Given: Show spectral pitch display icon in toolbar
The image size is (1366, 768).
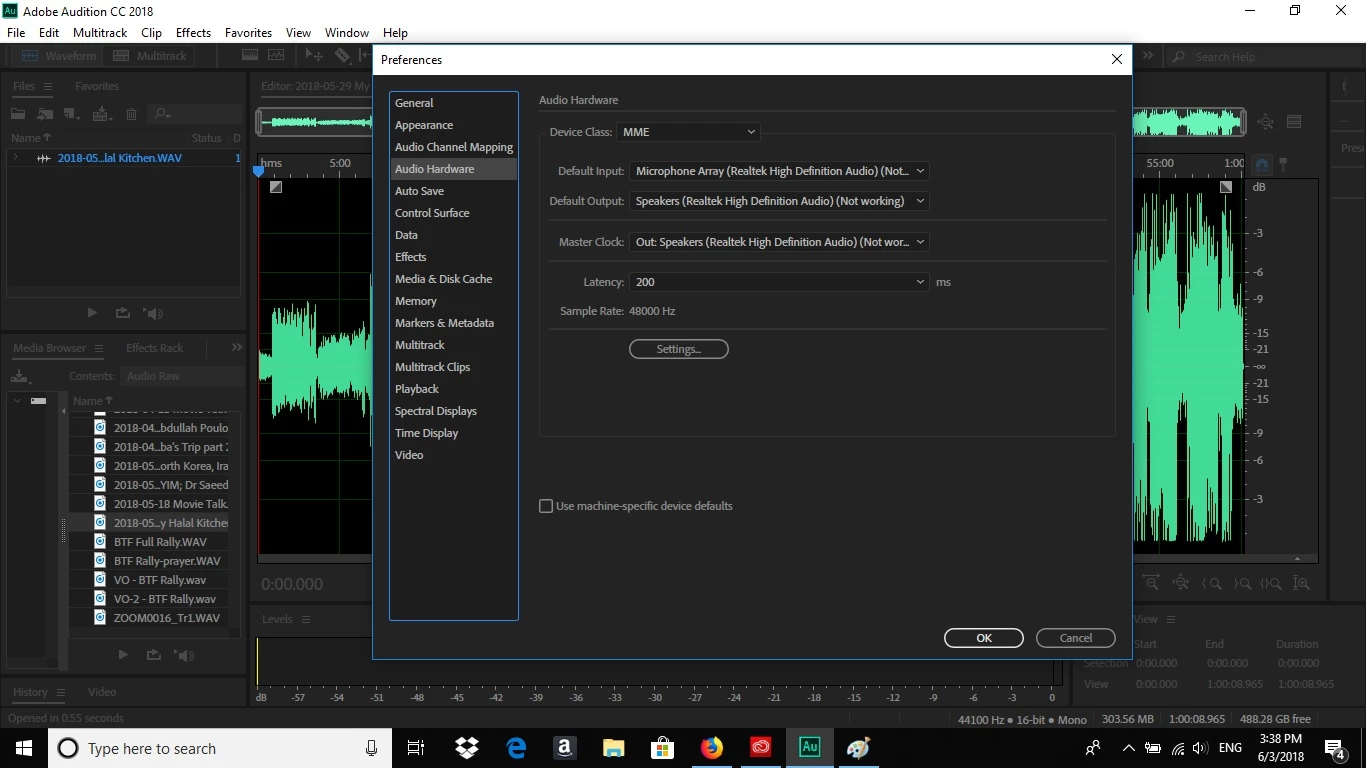Looking at the screenshot, I should click(x=276, y=56).
